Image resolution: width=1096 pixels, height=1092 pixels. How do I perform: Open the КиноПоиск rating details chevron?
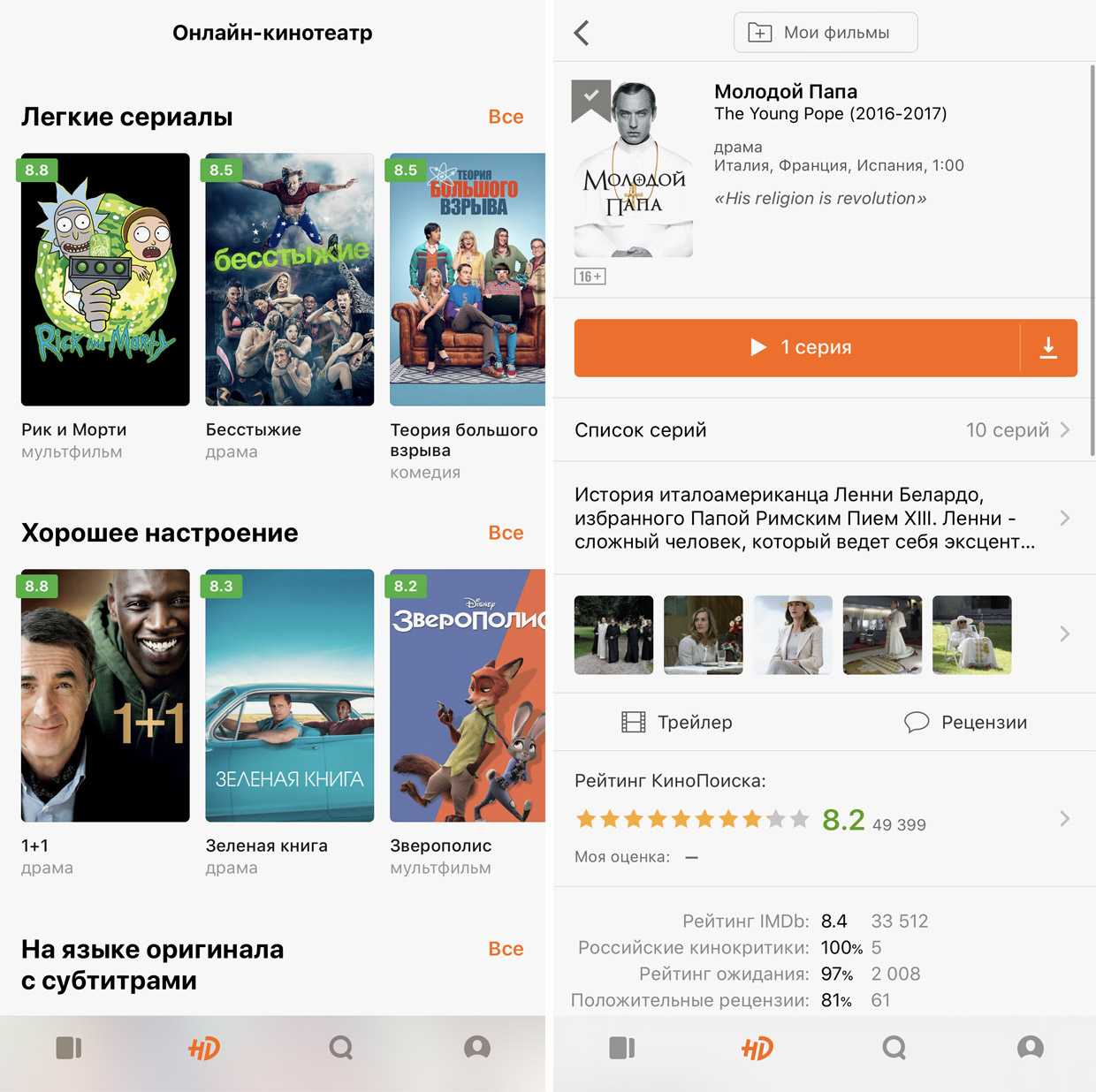[1064, 819]
